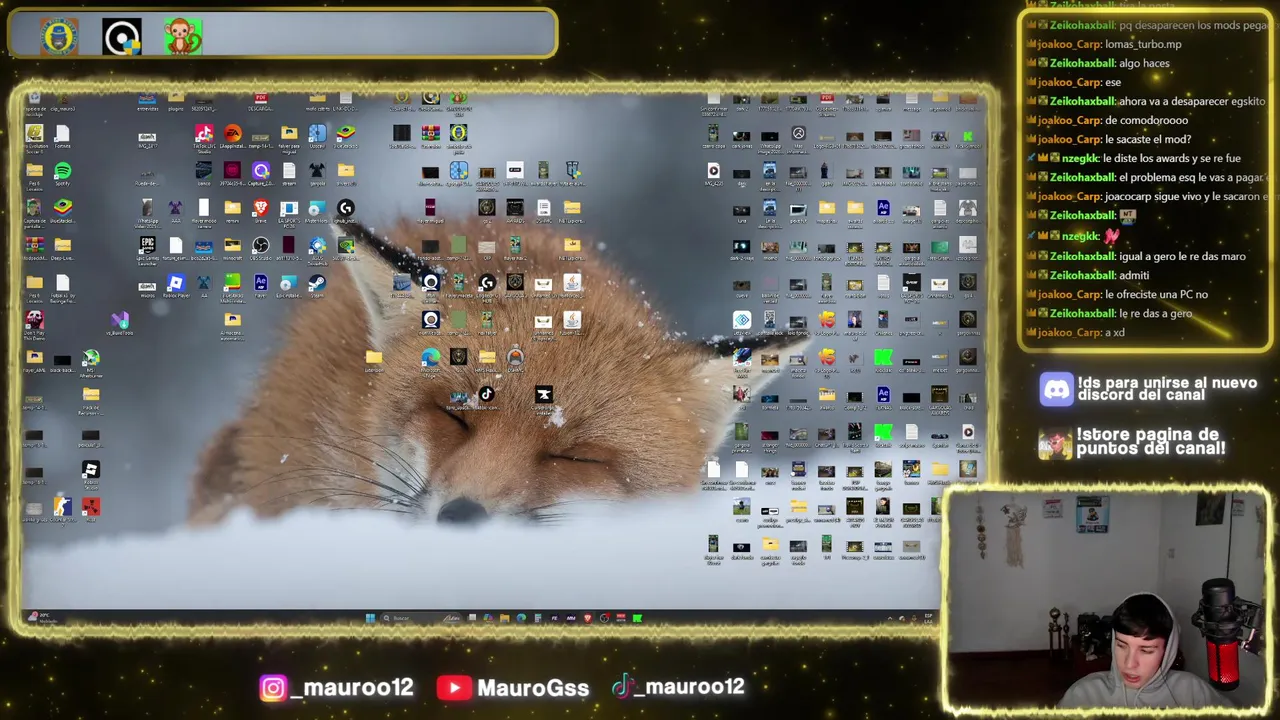Select the vs_BuildTools installer icon
Image resolution: width=1280 pixels, height=720 pixels.
pos(119,320)
